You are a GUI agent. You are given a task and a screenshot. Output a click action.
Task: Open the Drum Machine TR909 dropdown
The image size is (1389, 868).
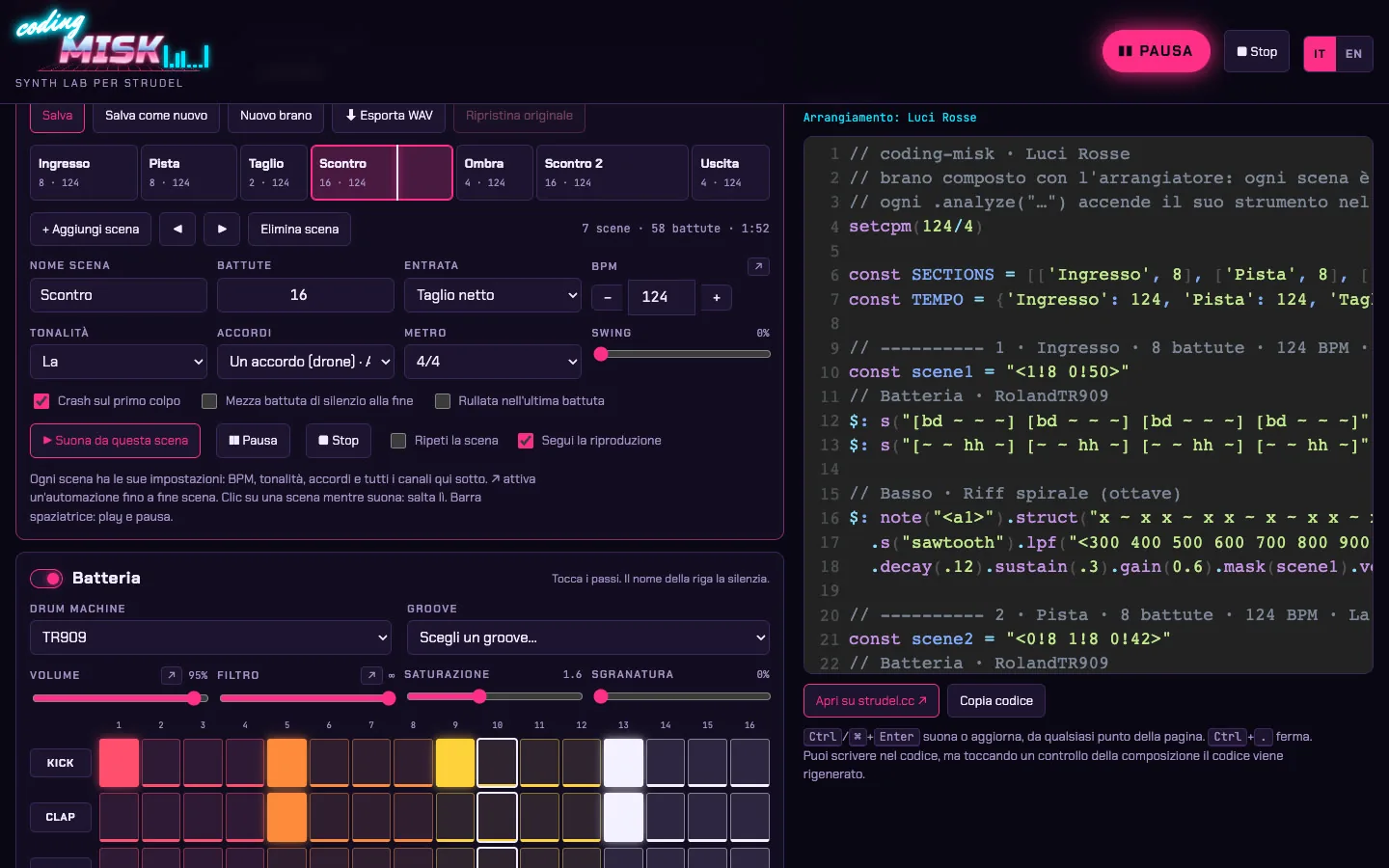pos(211,637)
